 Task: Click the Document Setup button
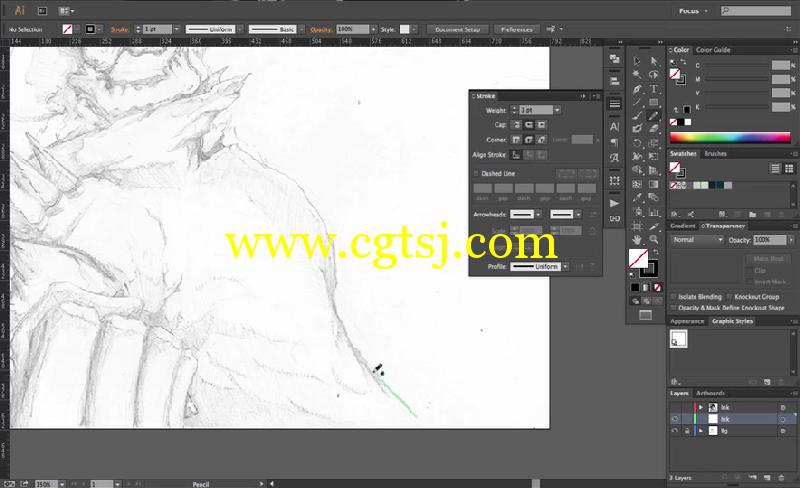[457, 30]
